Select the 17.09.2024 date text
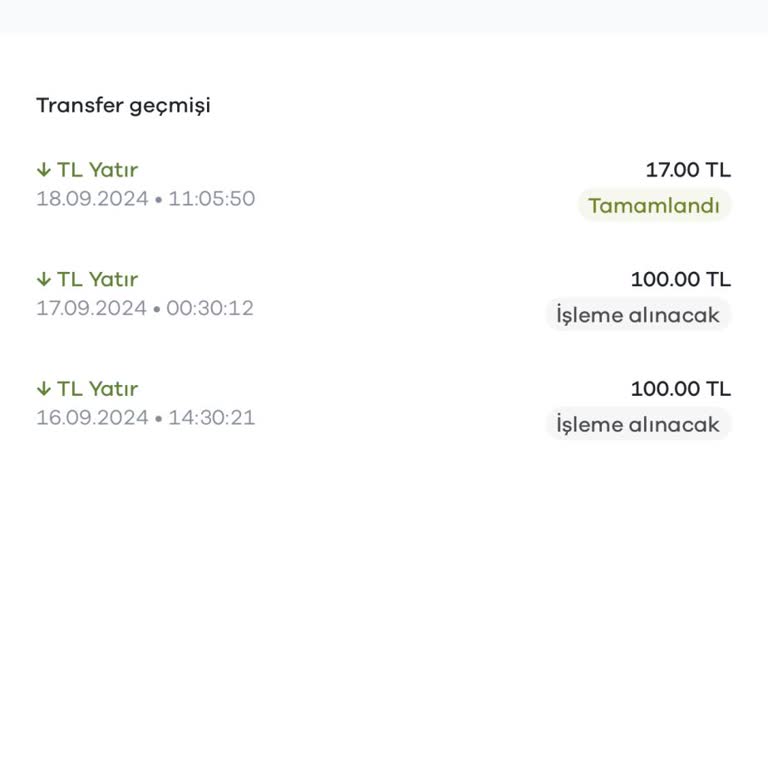The width and height of the screenshot is (768, 768). click(x=91, y=308)
